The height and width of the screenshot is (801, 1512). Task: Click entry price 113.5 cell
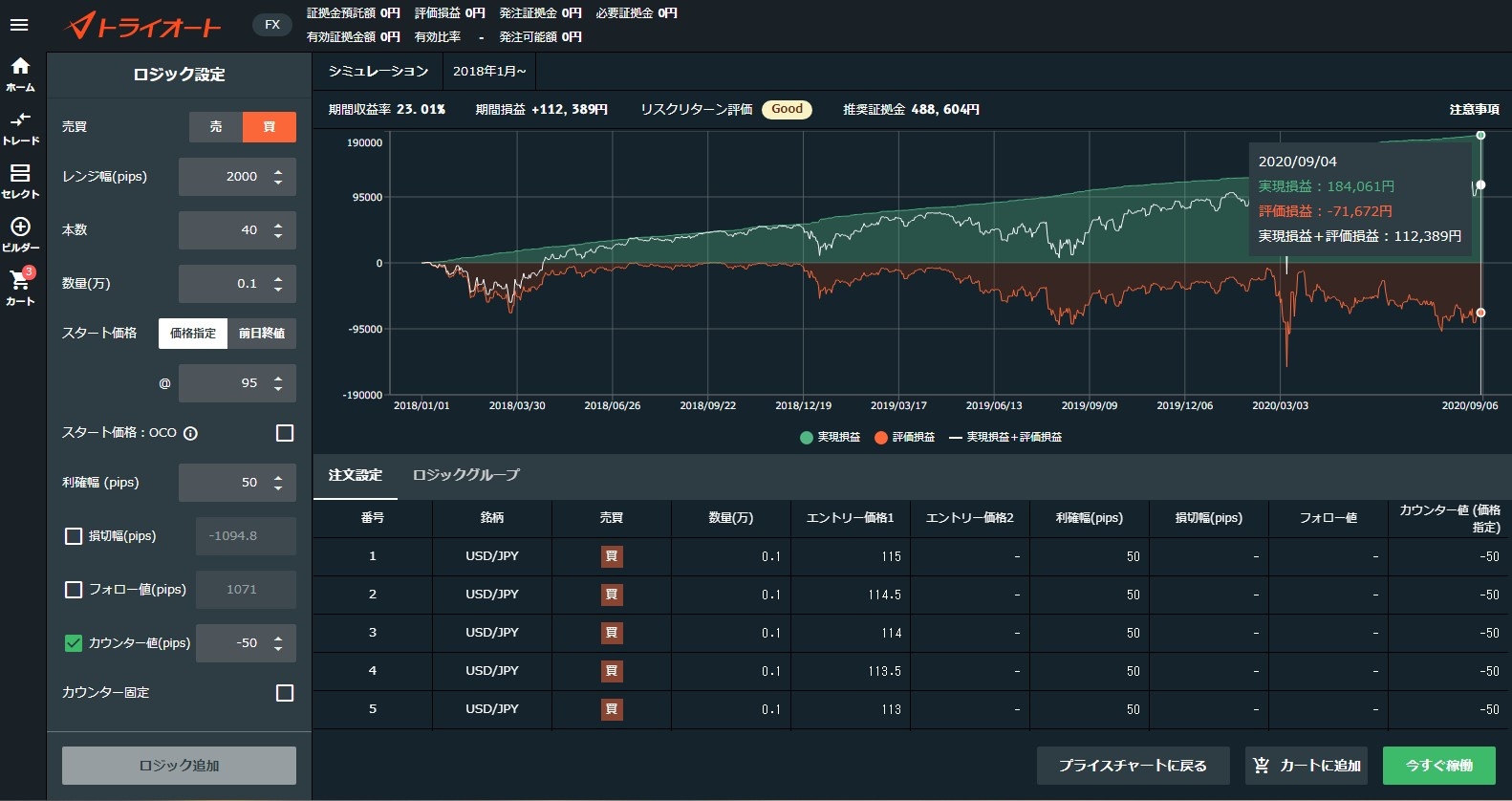pyautogui.click(x=851, y=671)
